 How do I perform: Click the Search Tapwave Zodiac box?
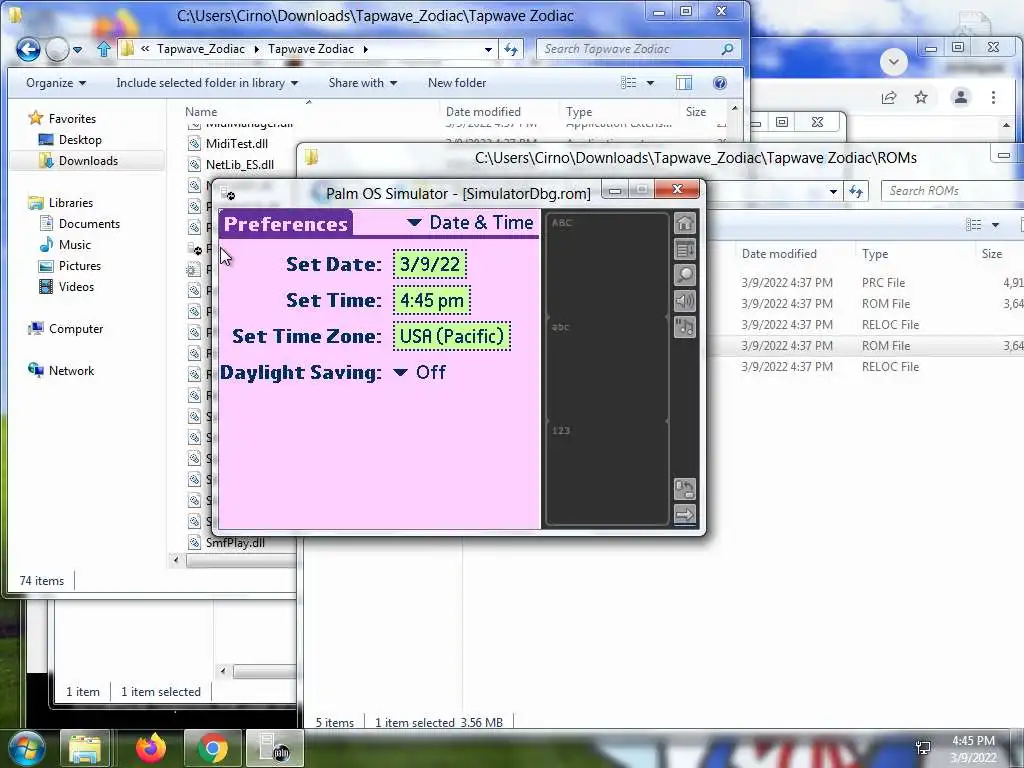pyautogui.click(x=639, y=49)
